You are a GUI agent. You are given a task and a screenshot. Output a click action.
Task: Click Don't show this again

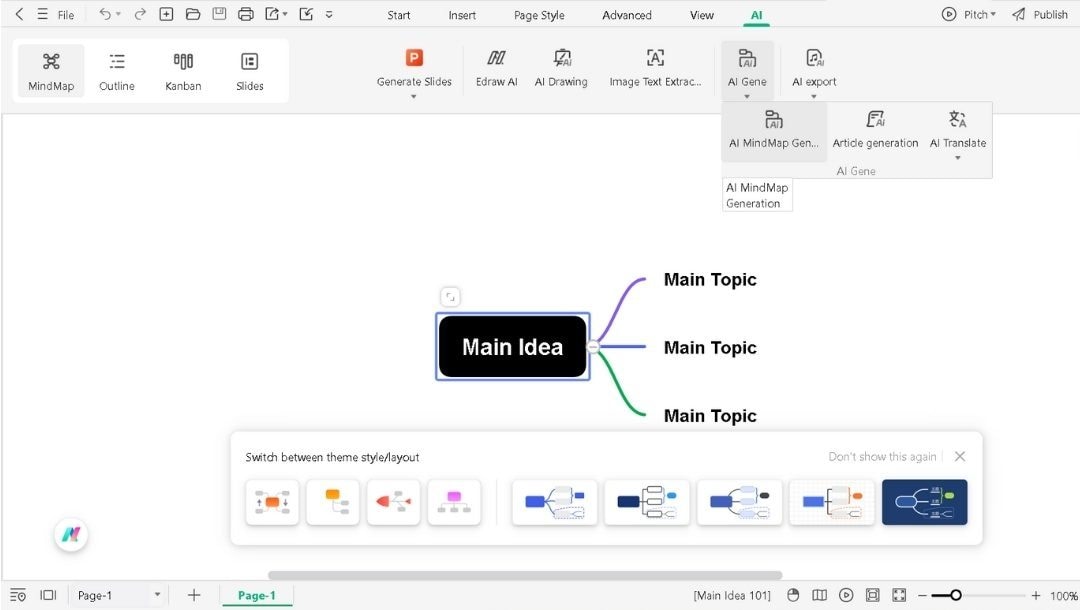pos(881,456)
